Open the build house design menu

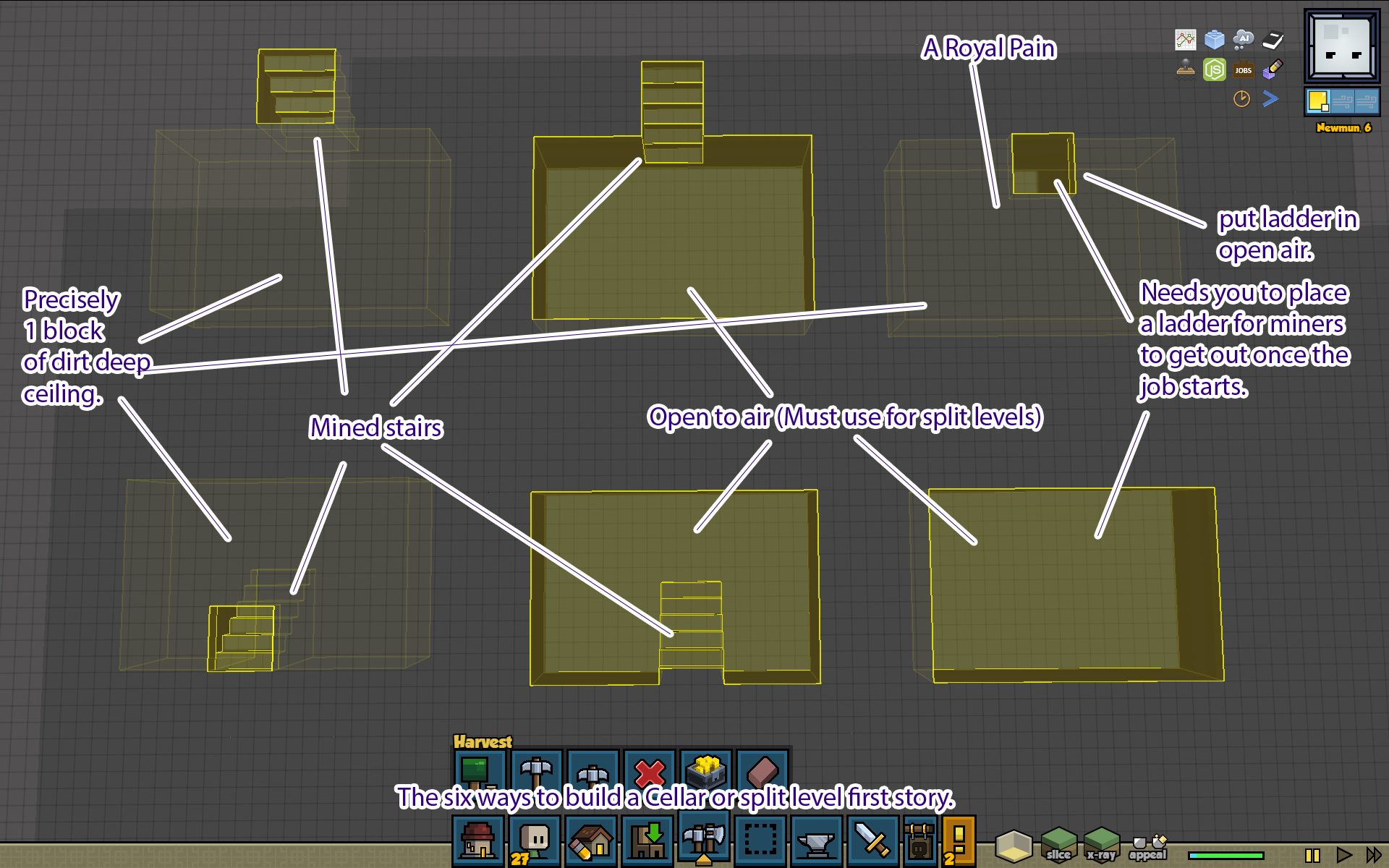[x=591, y=841]
